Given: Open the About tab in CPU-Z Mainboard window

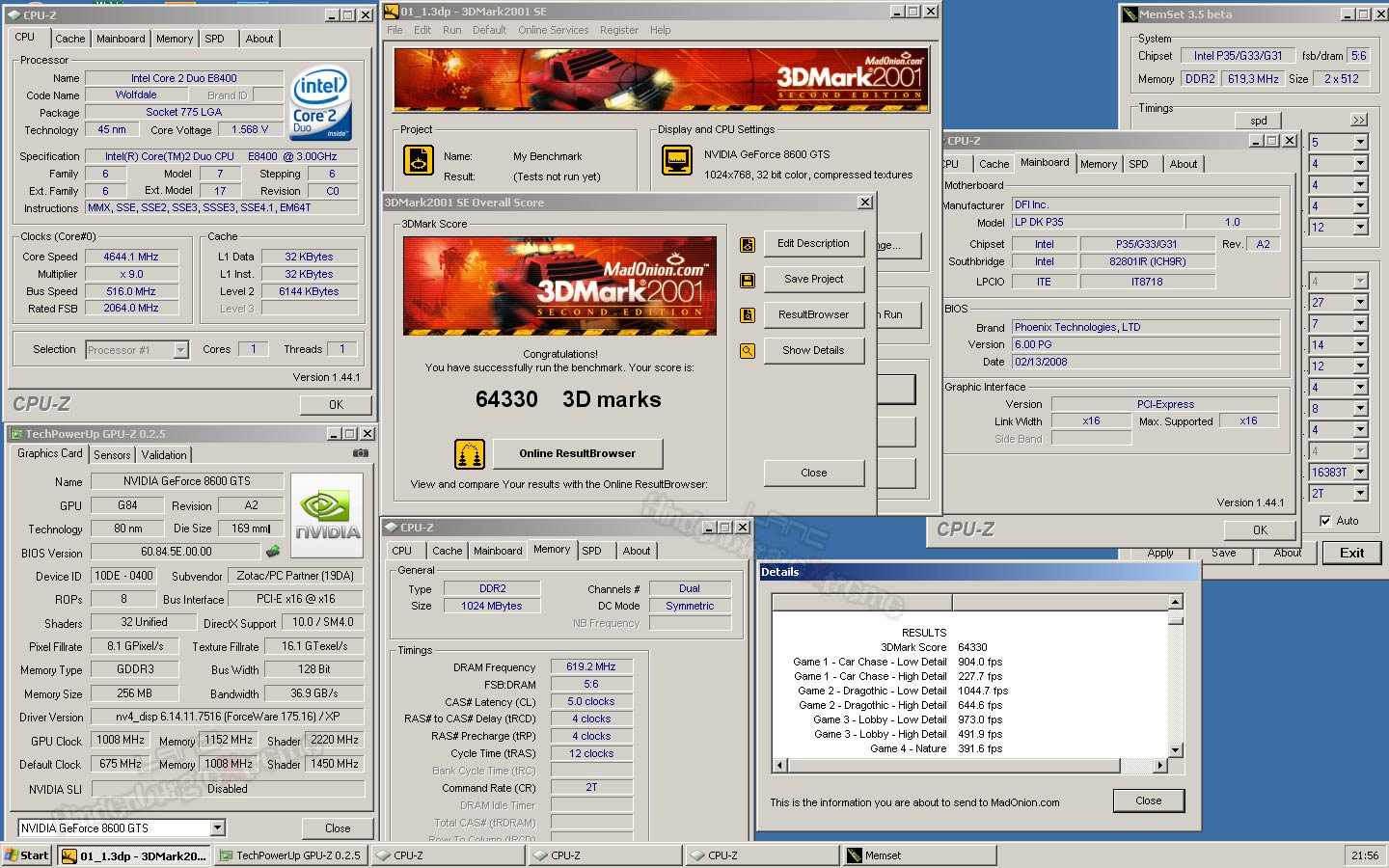Looking at the screenshot, I should point(1184,164).
